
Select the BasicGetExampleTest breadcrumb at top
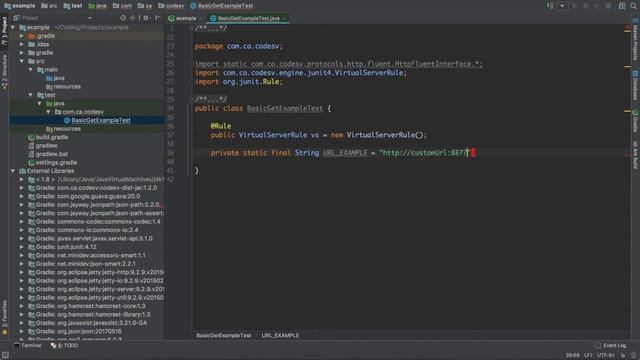coord(222,6)
